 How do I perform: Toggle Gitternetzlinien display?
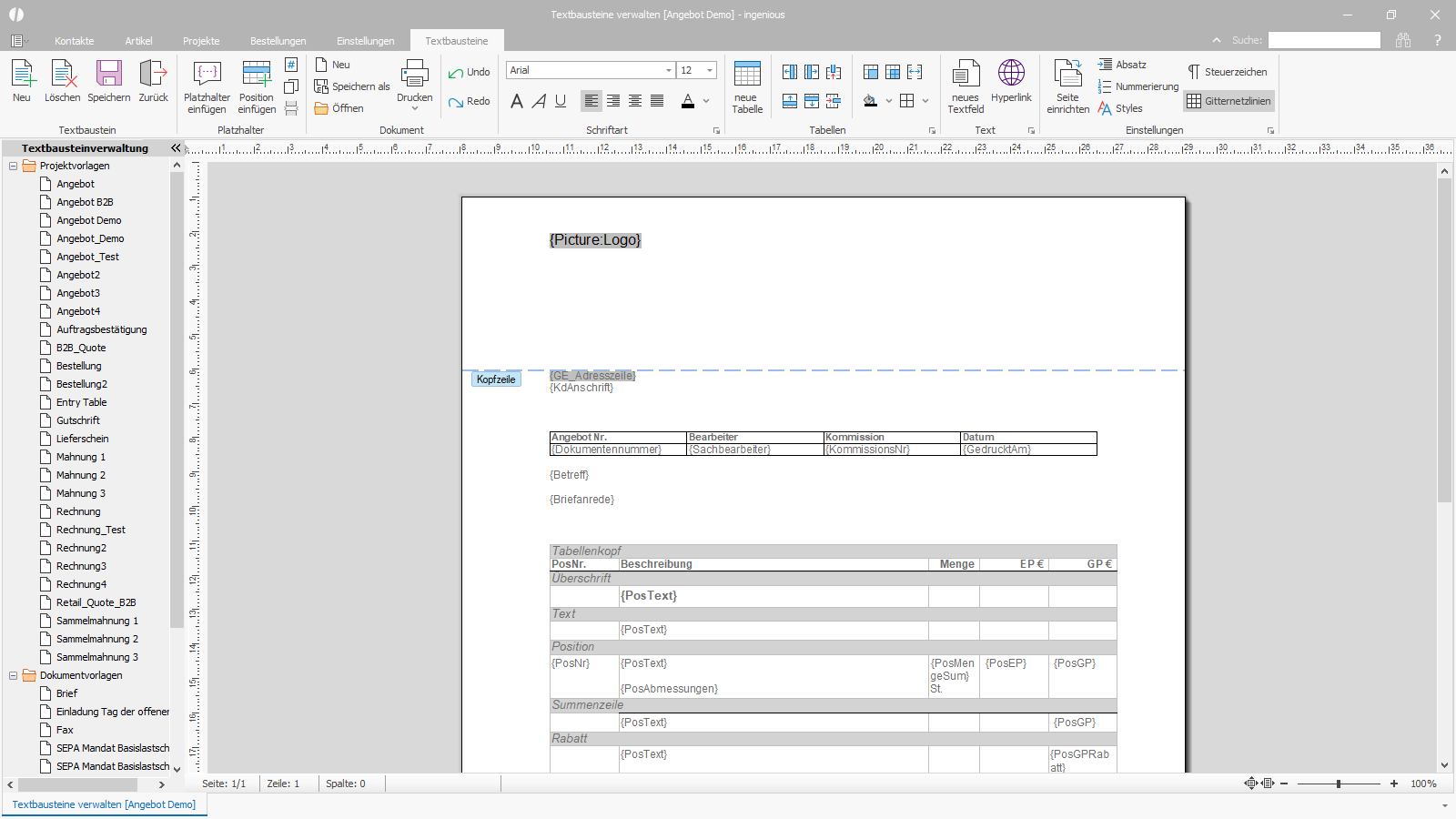[1228, 101]
